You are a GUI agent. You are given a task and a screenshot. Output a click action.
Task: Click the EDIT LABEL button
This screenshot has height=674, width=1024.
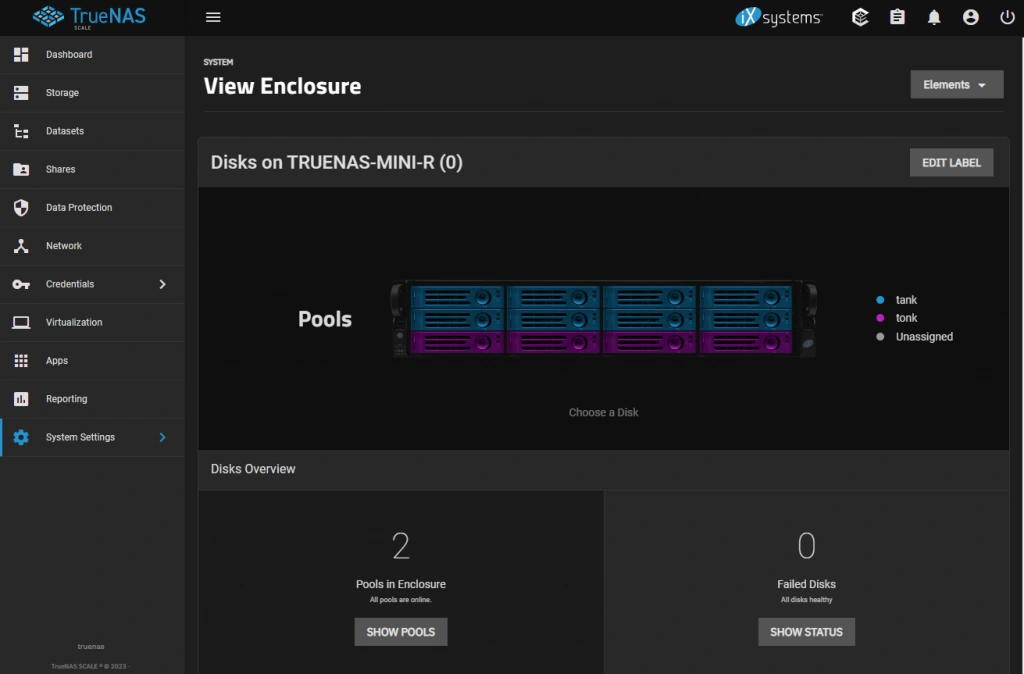pos(951,163)
